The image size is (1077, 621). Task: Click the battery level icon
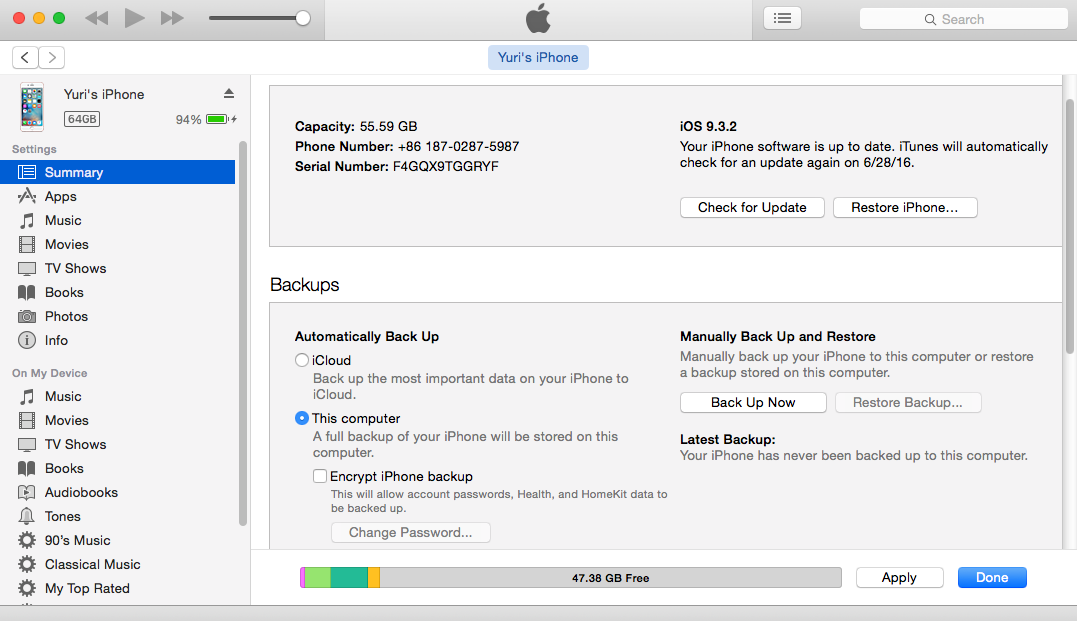click(x=218, y=120)
